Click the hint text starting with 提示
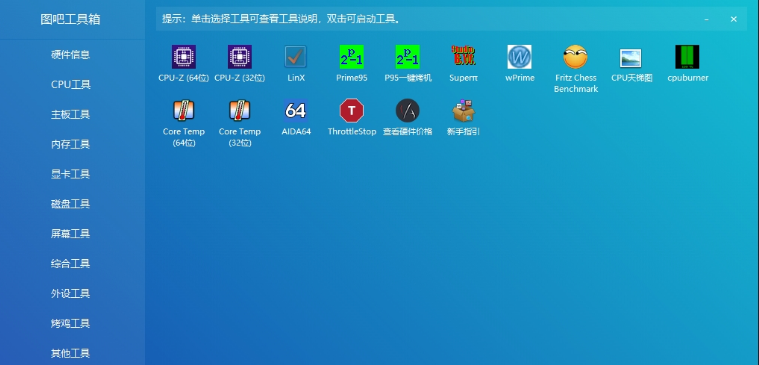The image size is (759, 365). point(281,19)
